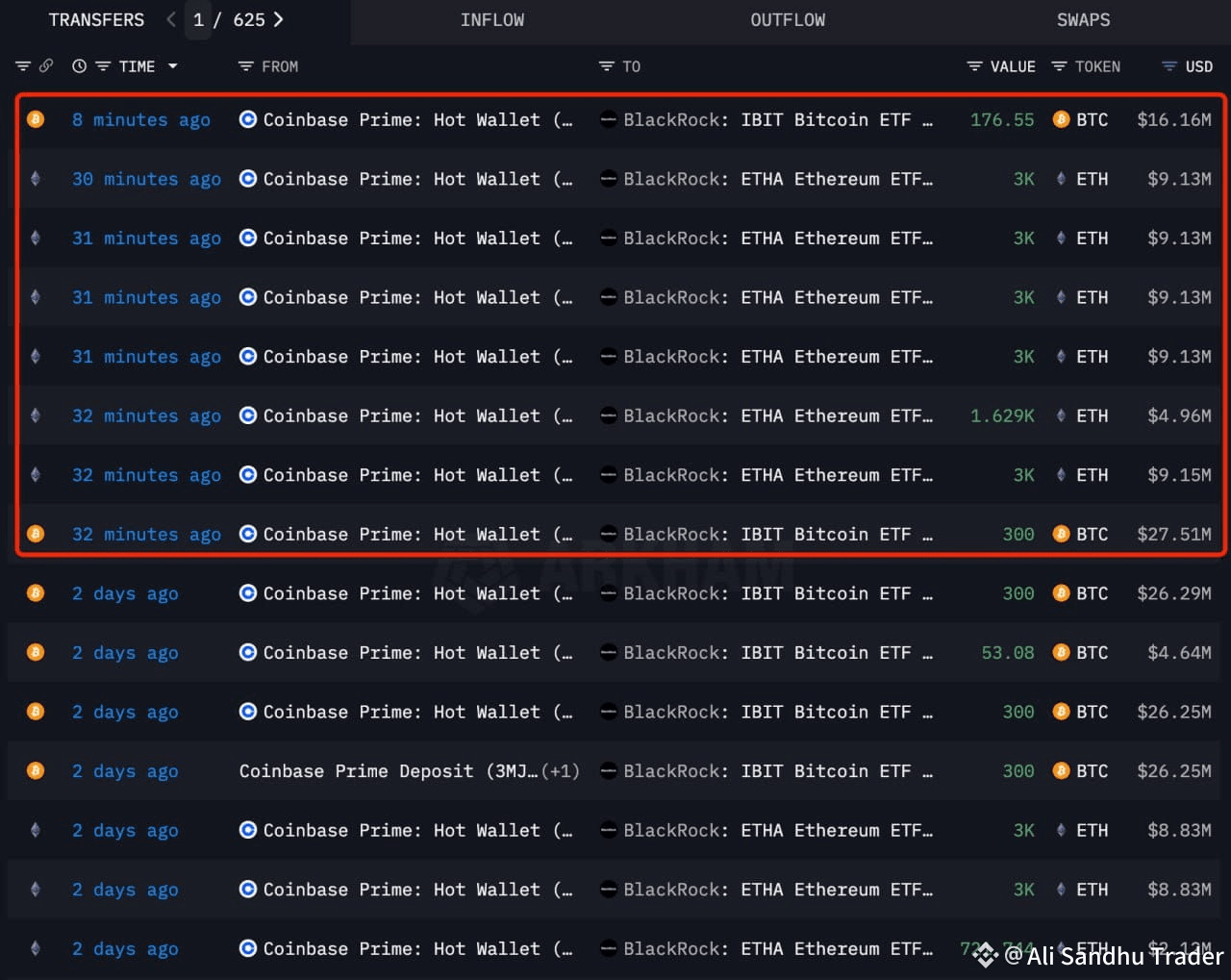The width and height of the screenshot is (1231, 980).
Task: Click the BlackRock logo in the Coinbase Prime Deposit row
Action: (608, 770)
